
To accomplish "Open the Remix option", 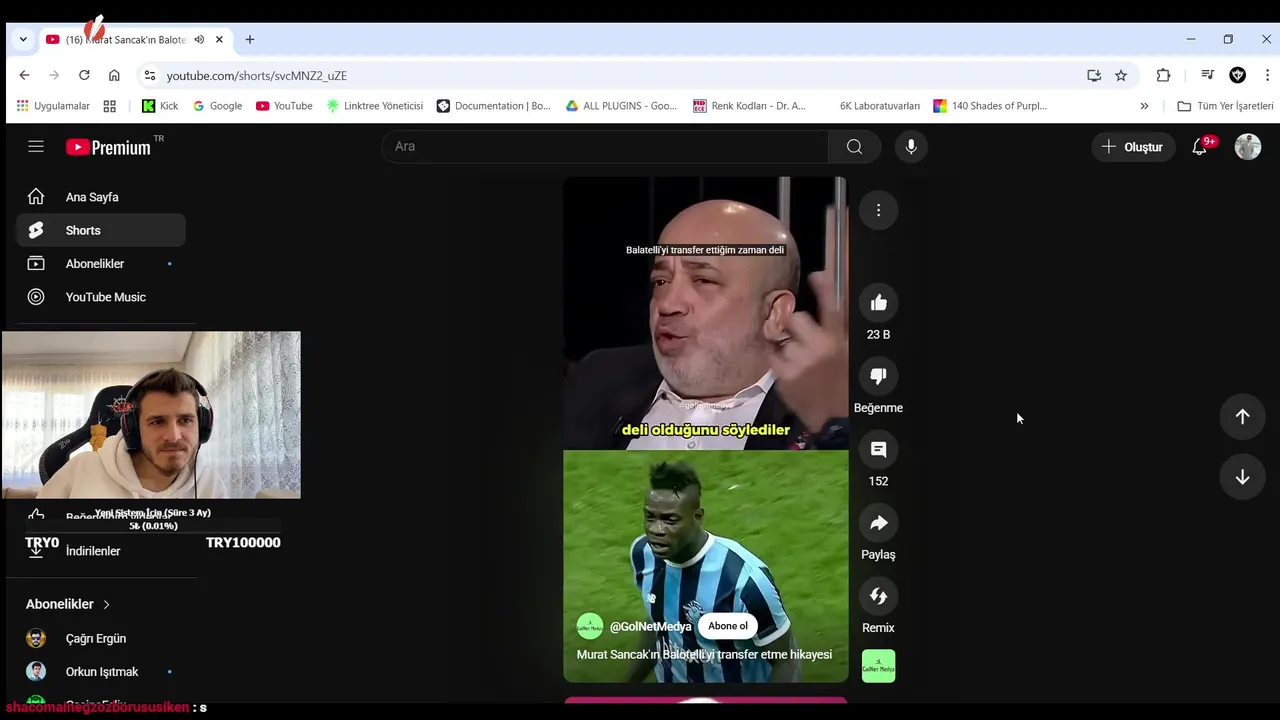I will tap(878, 596).
